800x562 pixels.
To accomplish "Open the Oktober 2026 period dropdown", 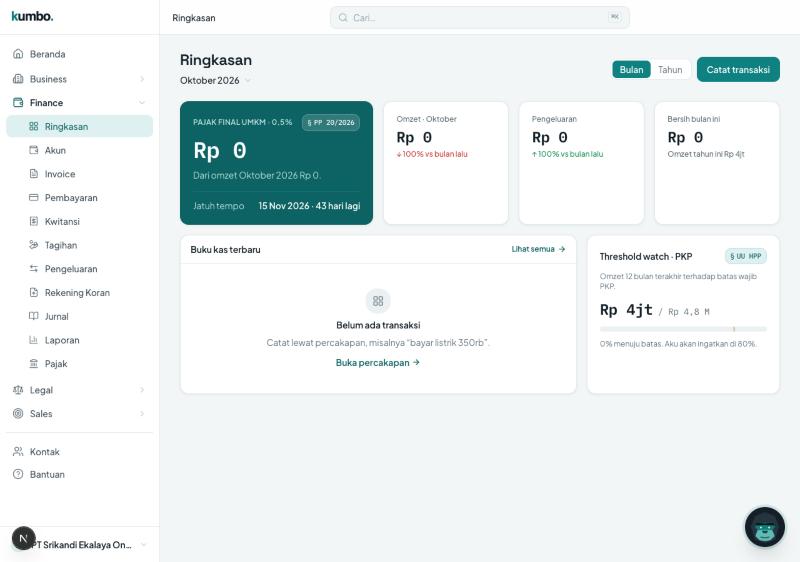I will tap(215, 81).
